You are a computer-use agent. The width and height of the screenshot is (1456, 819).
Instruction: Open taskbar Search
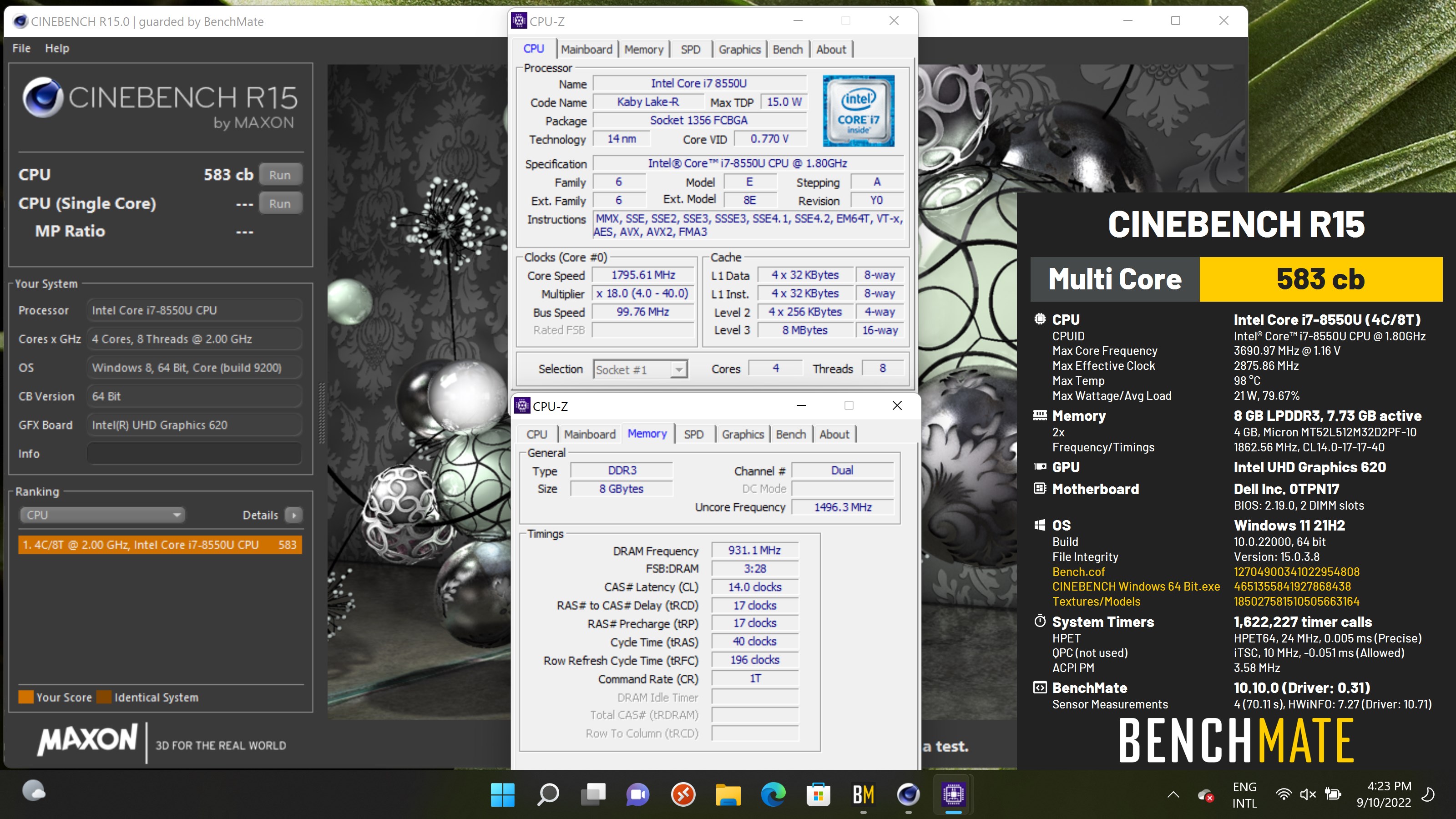tap(548, 795)
